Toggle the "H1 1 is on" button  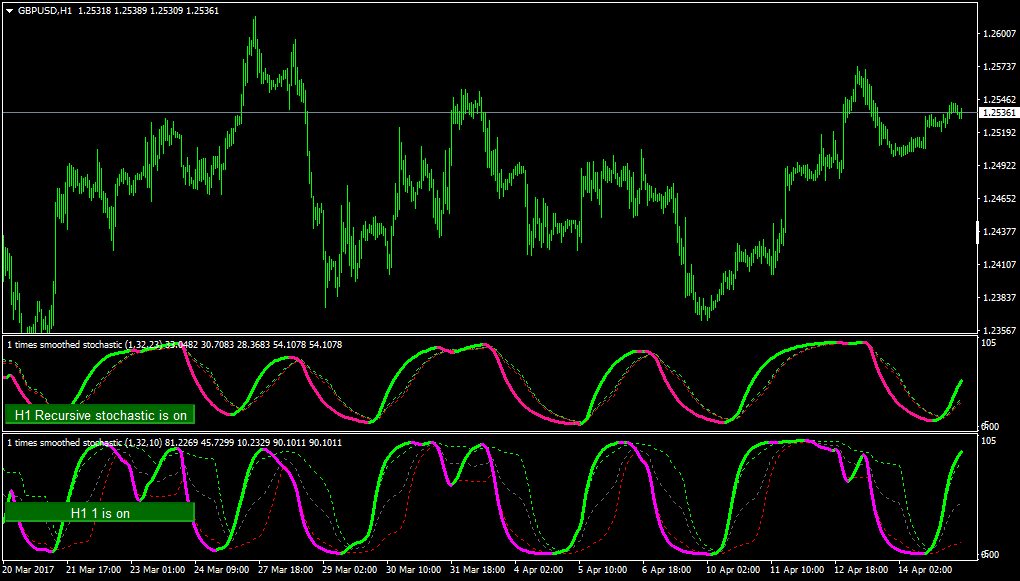100,512
